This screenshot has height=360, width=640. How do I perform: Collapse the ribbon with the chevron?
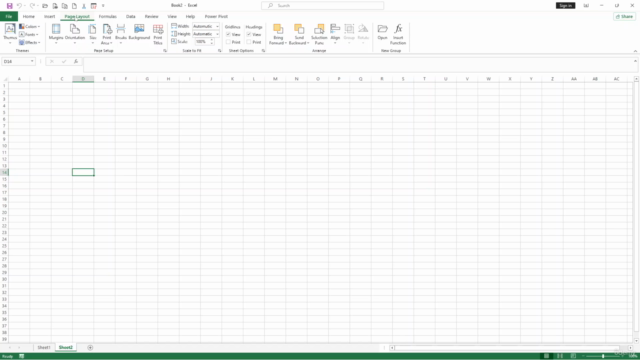pyautogui.click(x=635, y=51)
